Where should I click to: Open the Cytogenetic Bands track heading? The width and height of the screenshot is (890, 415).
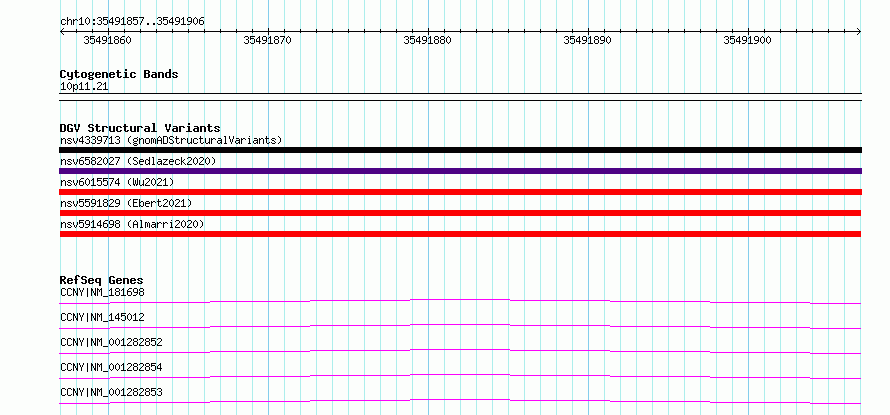pyautogui.click(x=119, y=74)
